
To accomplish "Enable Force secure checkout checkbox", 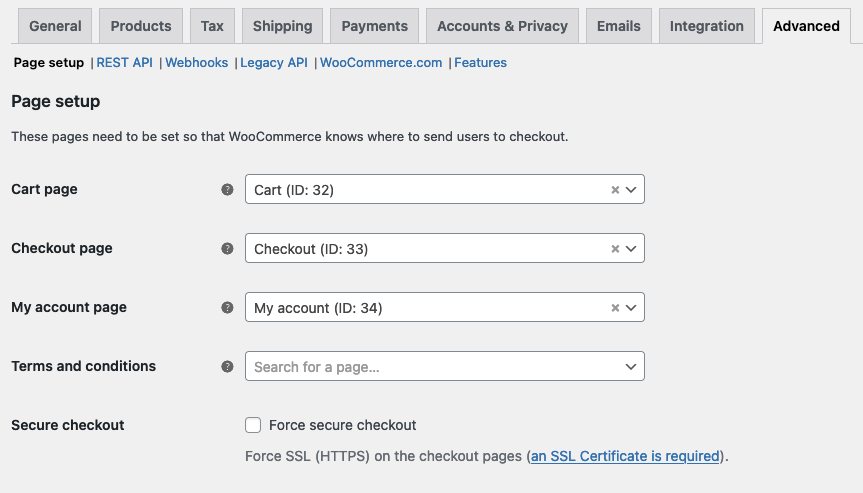I will (253, 425).
